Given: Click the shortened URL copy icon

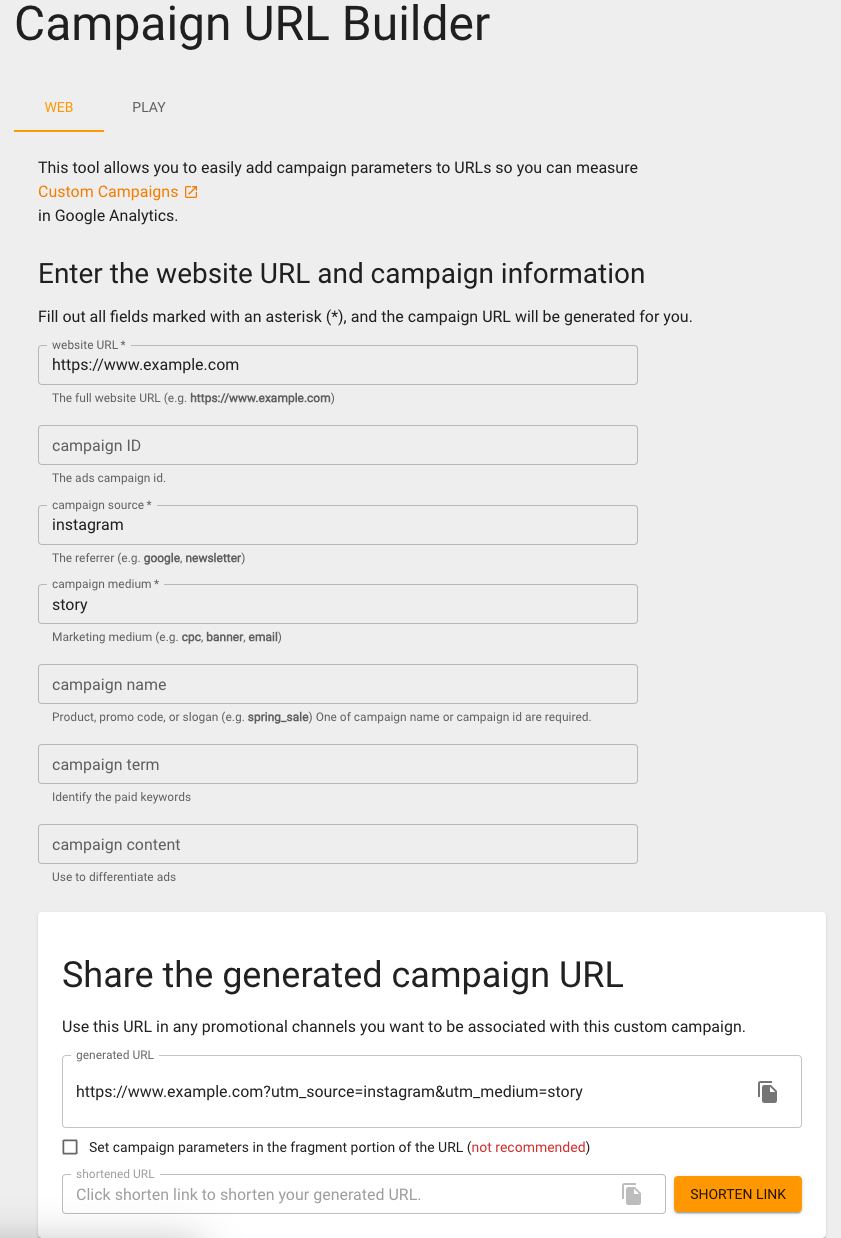Looking at the screenshot, I should (631, 1193).
